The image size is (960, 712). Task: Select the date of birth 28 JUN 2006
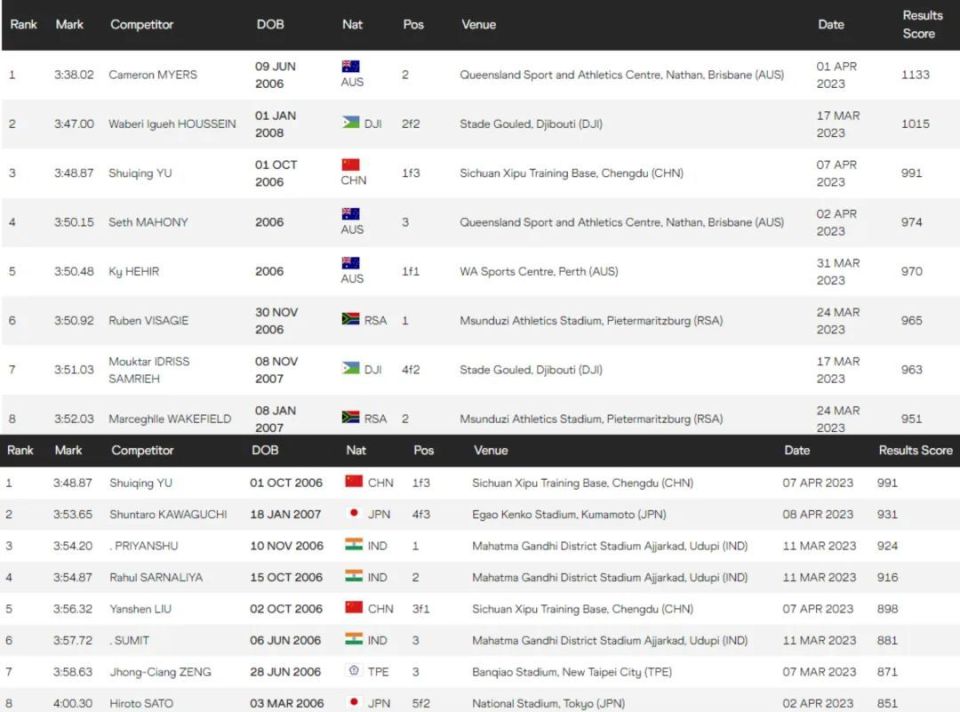coord(285,672)
